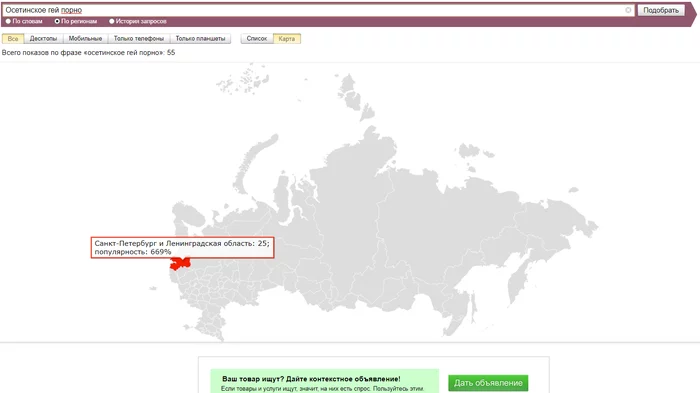Clear the search field with the X icon
This screenshot has width=700, height=393.
pyautogui.click(x=628, y=10)
